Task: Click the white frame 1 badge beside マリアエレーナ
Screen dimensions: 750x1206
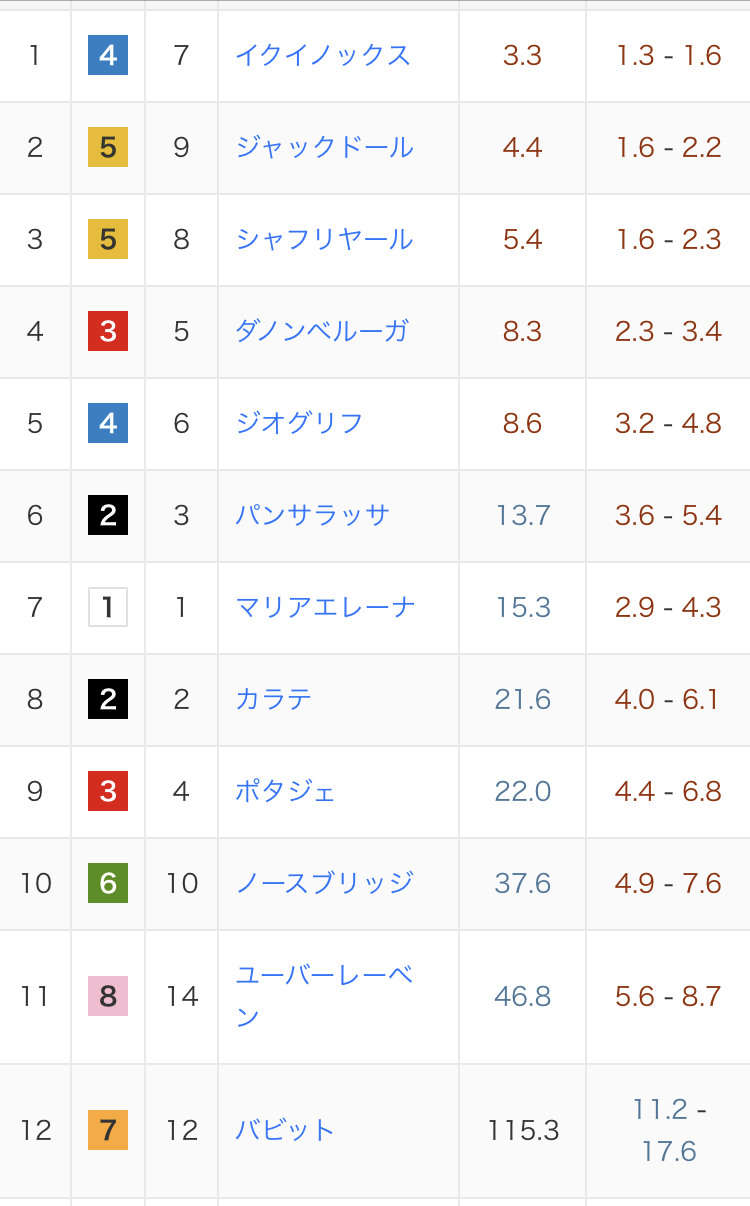Action: (x=108, y=607)
